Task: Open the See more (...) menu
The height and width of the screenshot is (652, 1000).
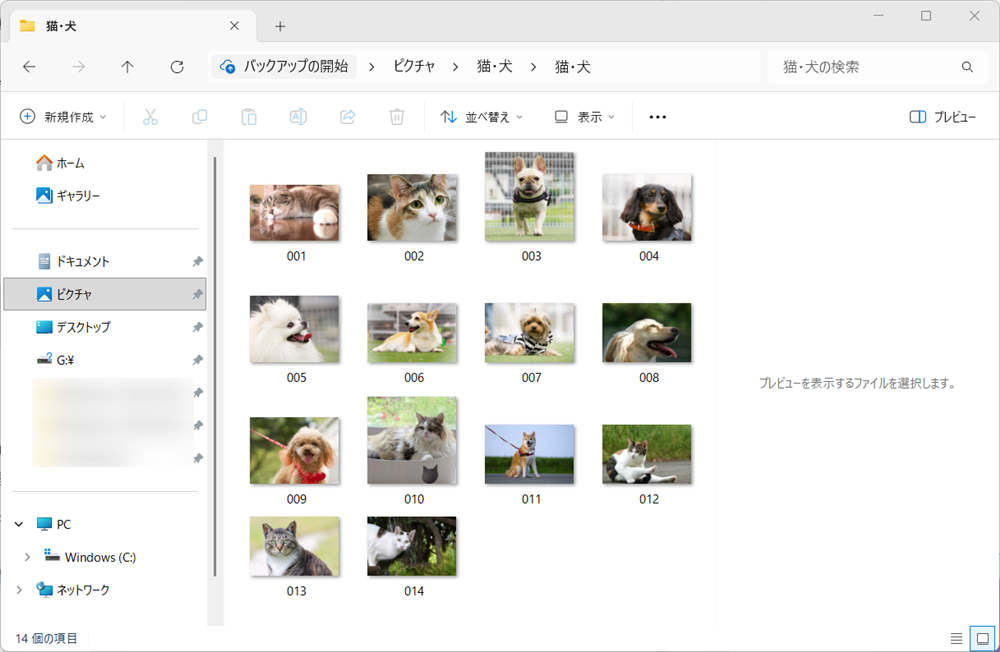Action: pyautogui.click(x=657, y=116)
